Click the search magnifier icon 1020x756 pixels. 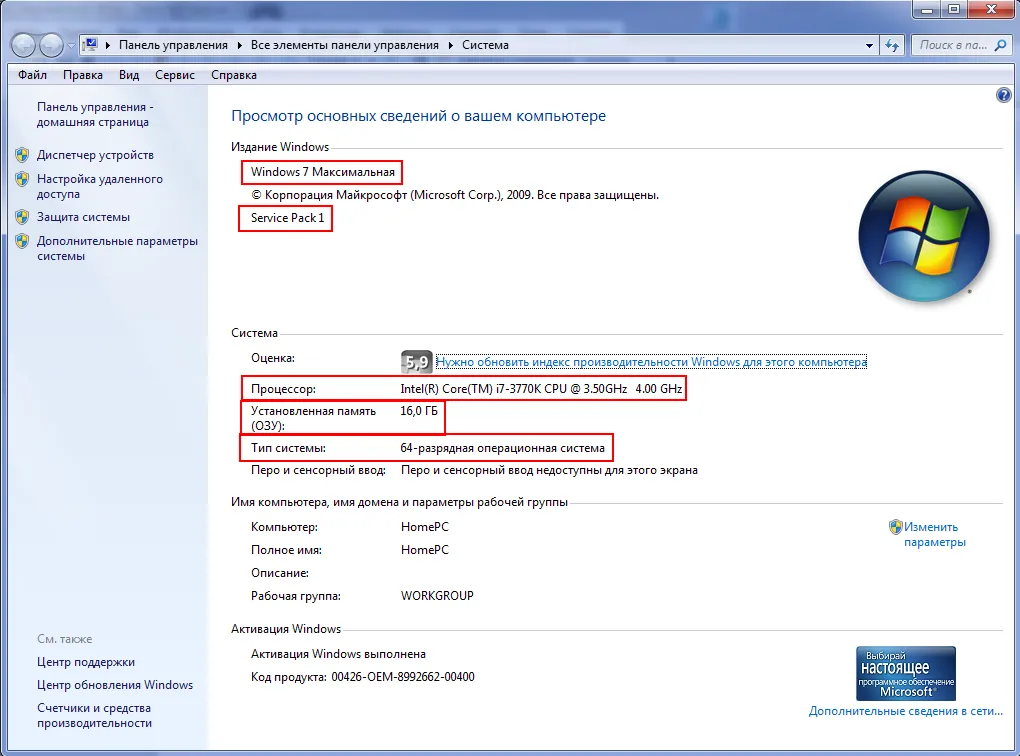1001,45
